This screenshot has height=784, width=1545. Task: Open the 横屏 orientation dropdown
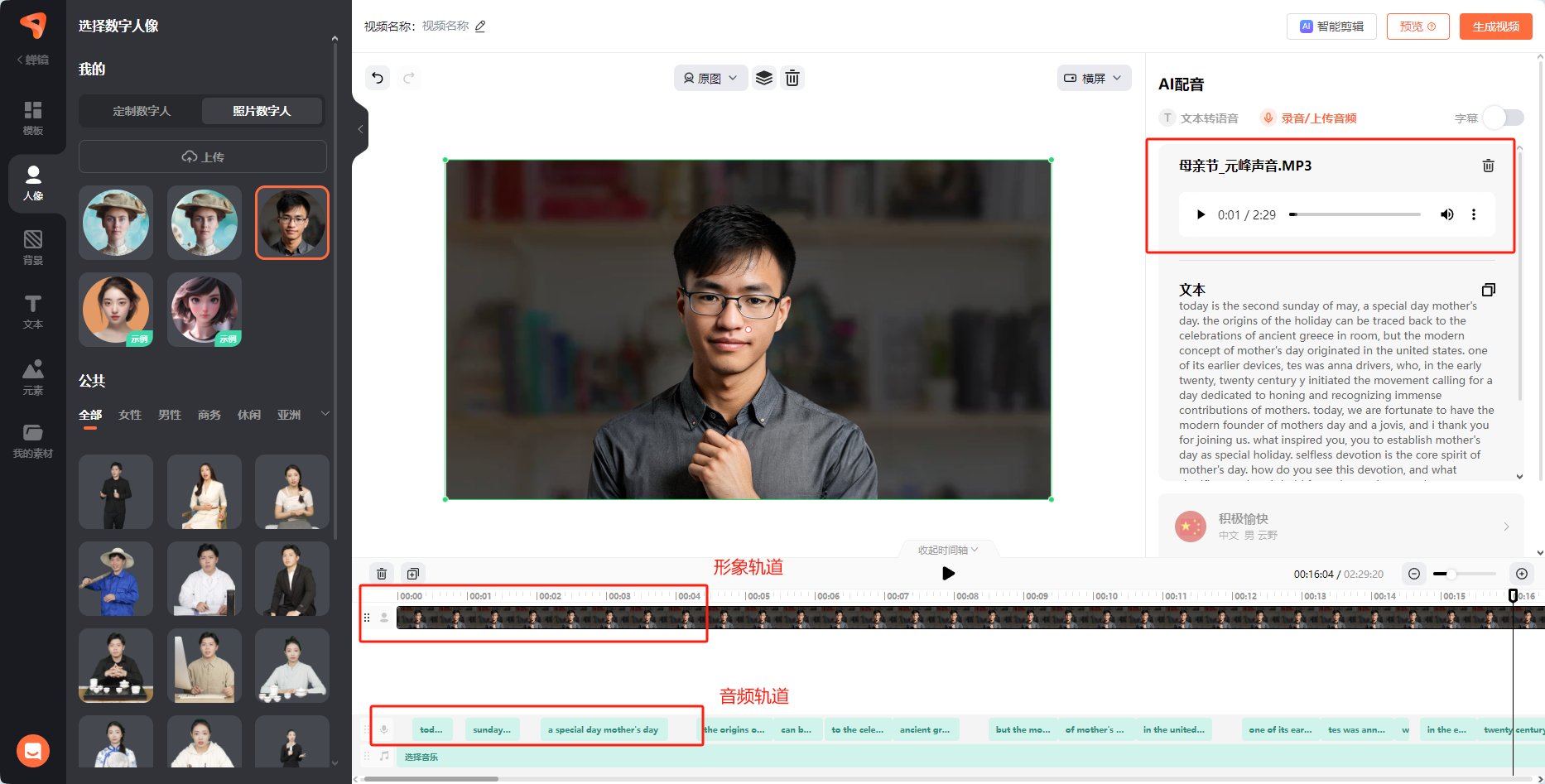click(1094, 78)
